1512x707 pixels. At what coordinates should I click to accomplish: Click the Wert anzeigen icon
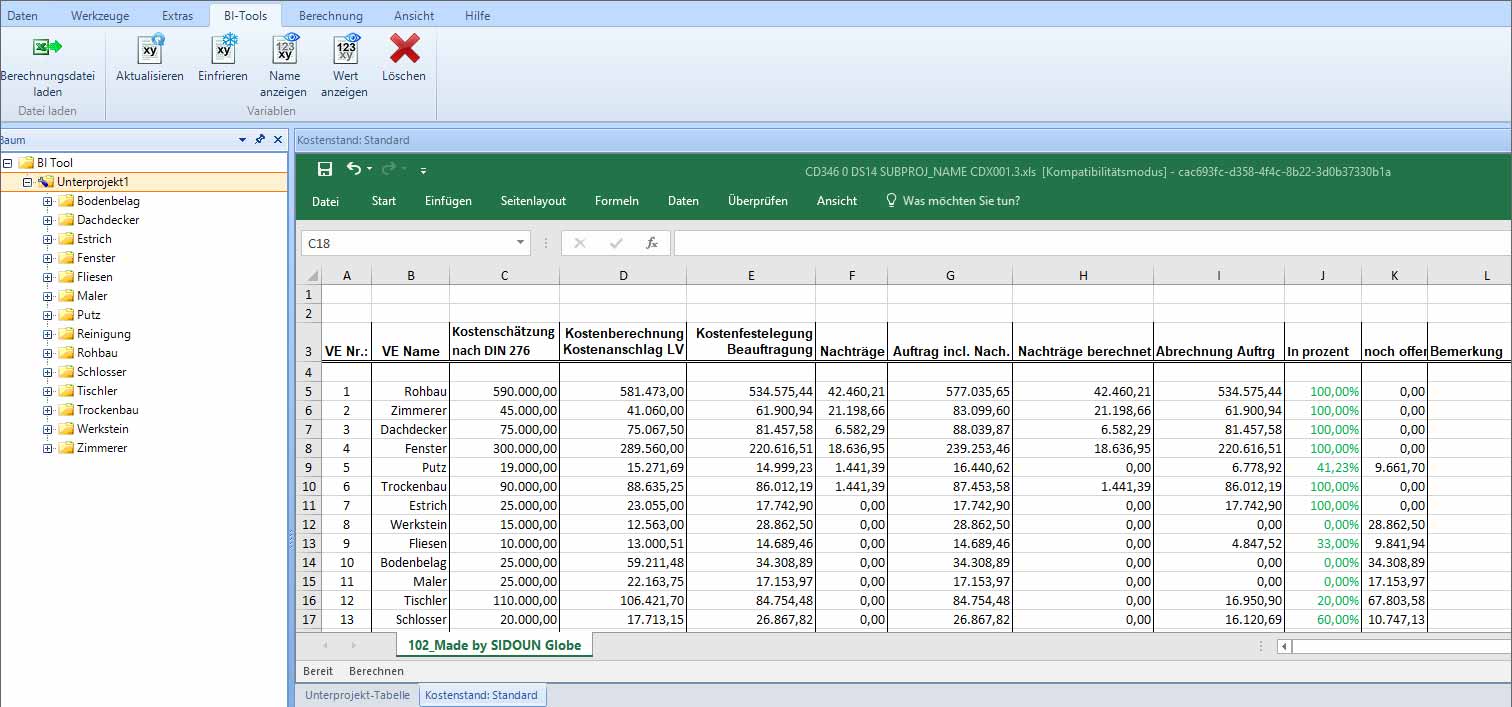(x=346, y=48)
